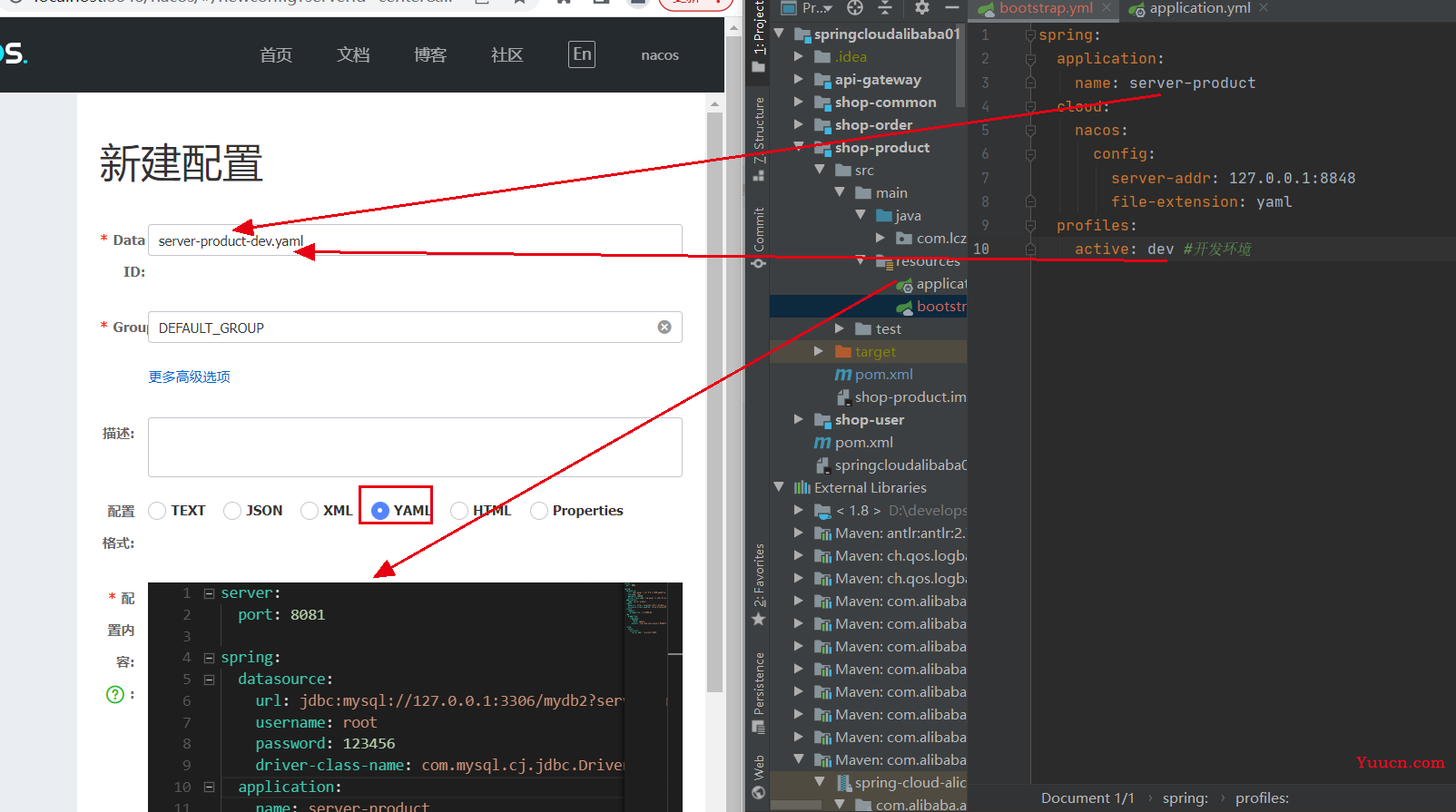Click the fold marker on spring: line 1
Image resolution: width=1456 pixels, height=812 pixels.
[1030, 34]
